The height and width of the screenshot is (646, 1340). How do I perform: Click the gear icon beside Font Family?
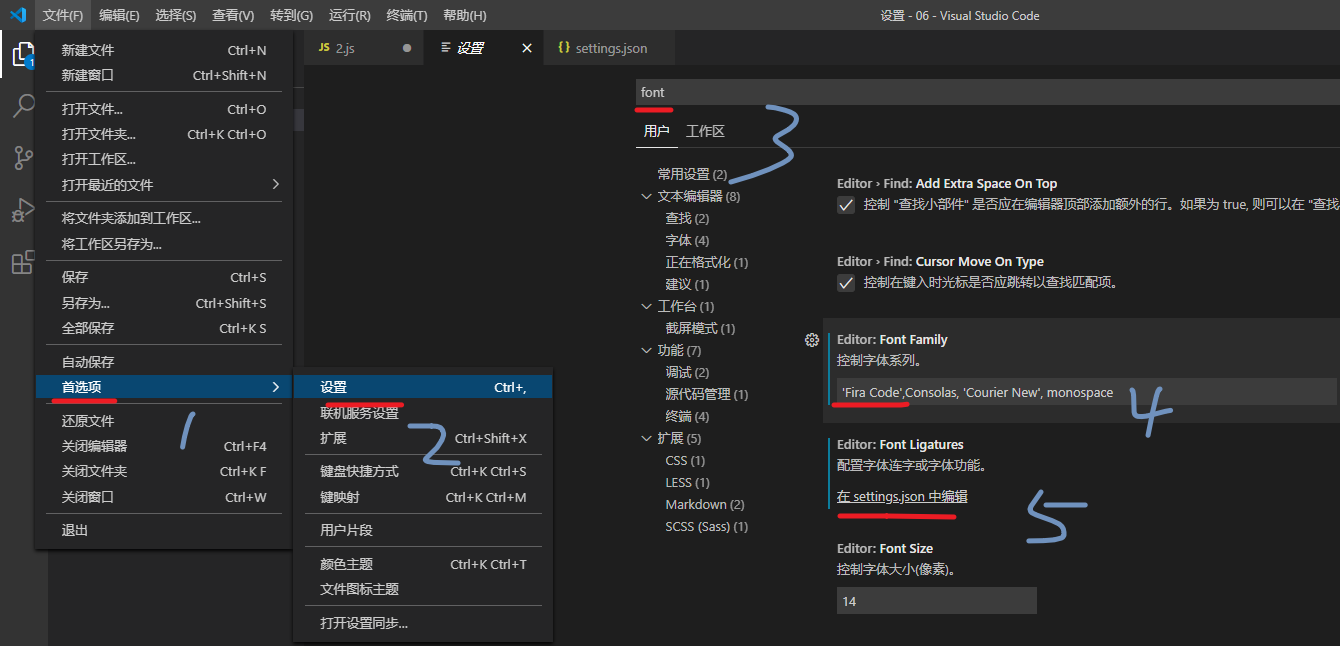812,340
